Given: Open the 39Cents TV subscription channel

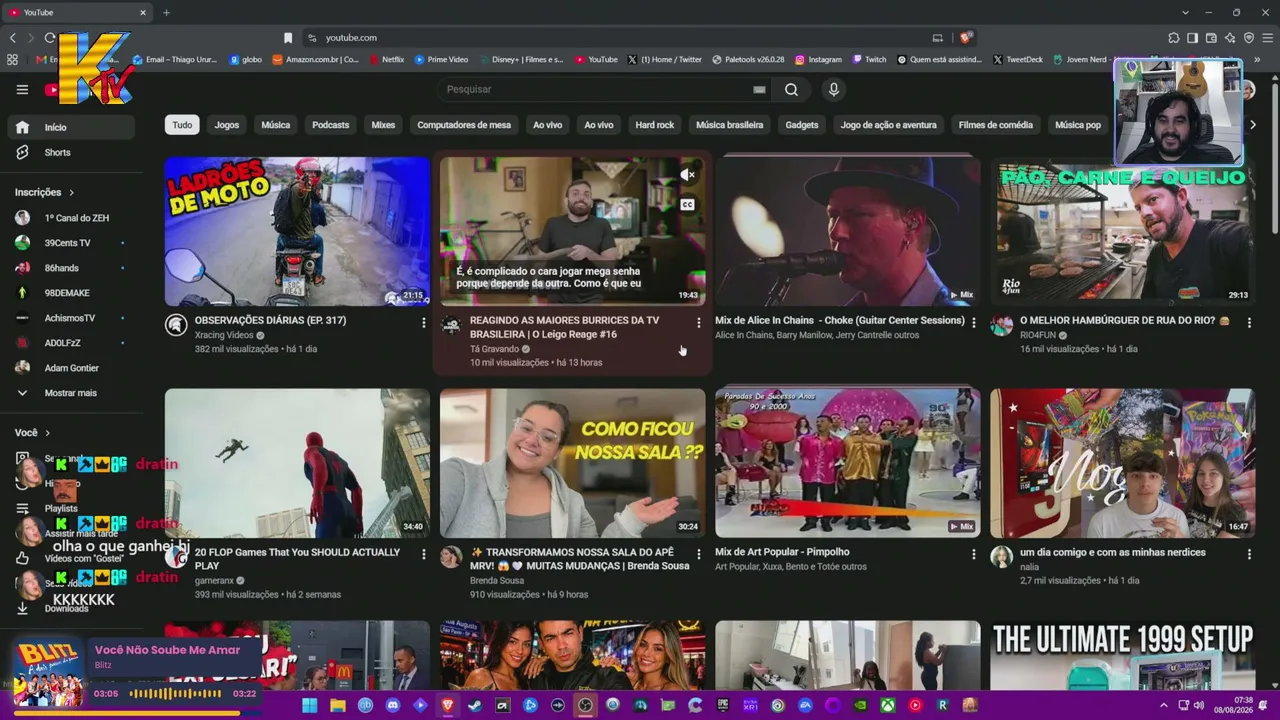Looking at the screenshot, I should (x=67, y=243).
